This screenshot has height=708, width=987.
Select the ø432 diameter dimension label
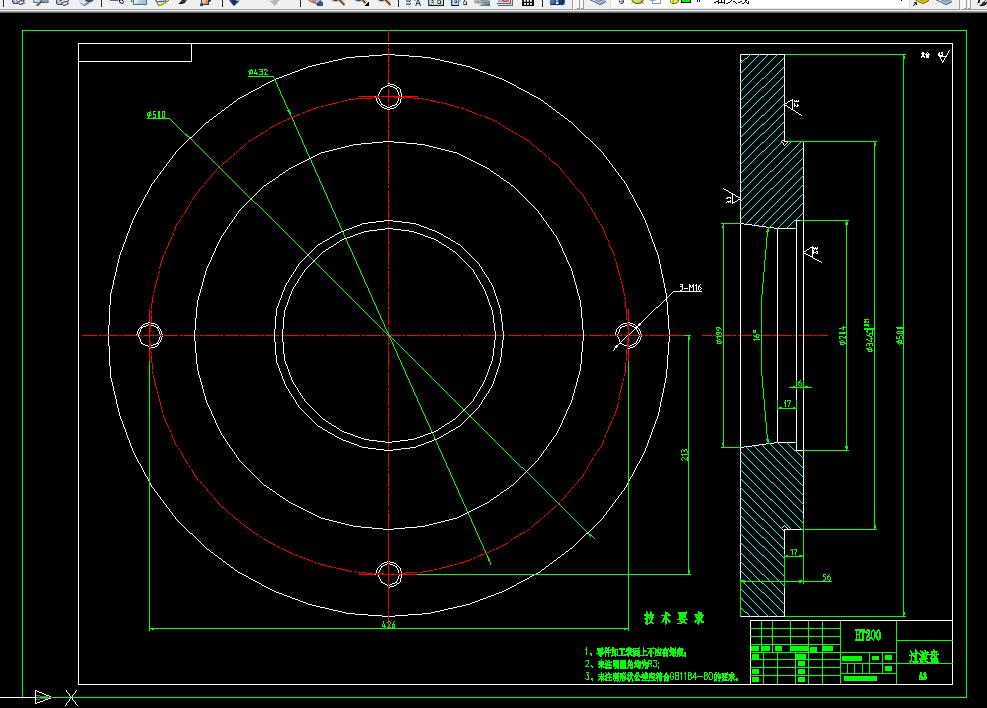point(258,72)
